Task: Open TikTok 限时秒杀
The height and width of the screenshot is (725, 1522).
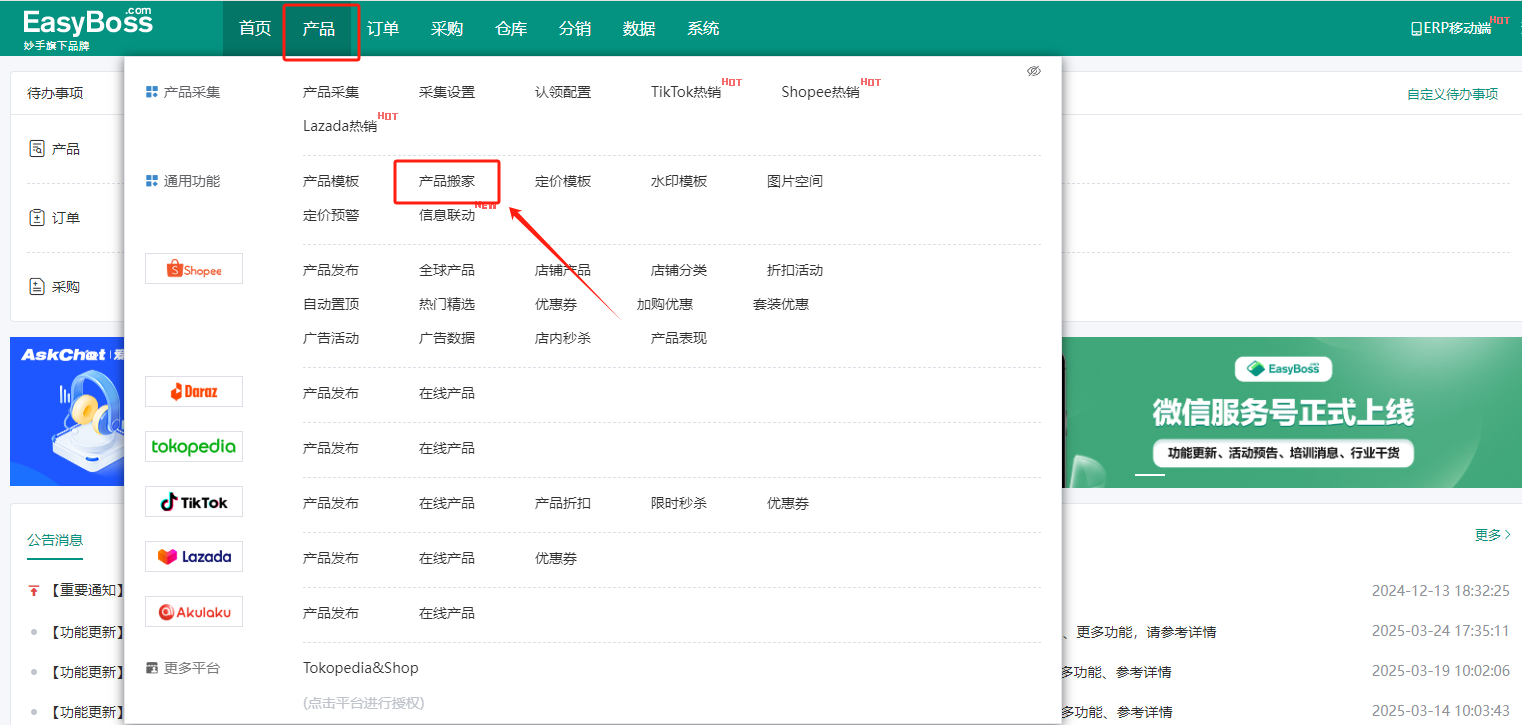Action: coord(679,503)
